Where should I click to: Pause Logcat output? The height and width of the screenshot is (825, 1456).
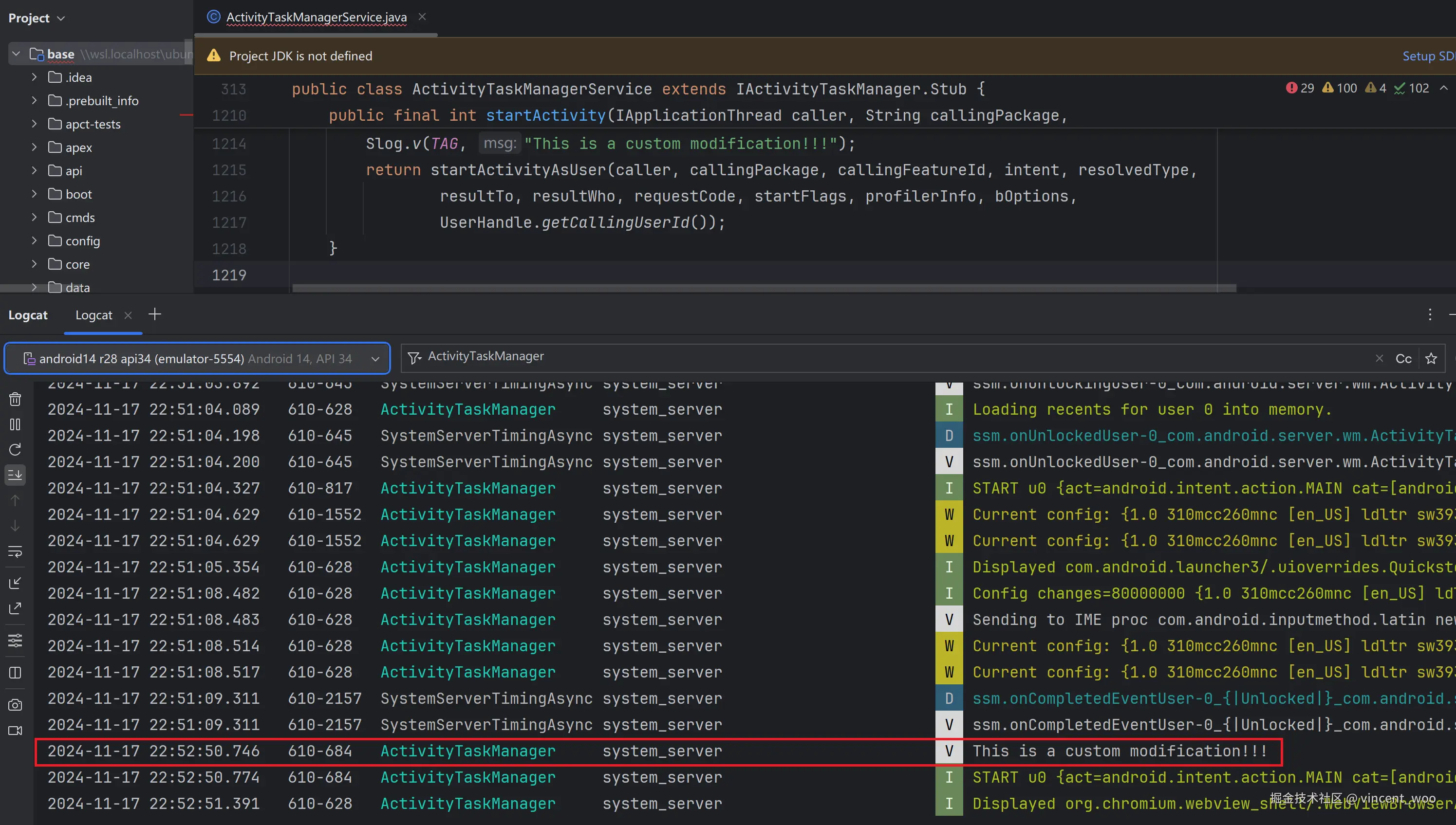15,424
